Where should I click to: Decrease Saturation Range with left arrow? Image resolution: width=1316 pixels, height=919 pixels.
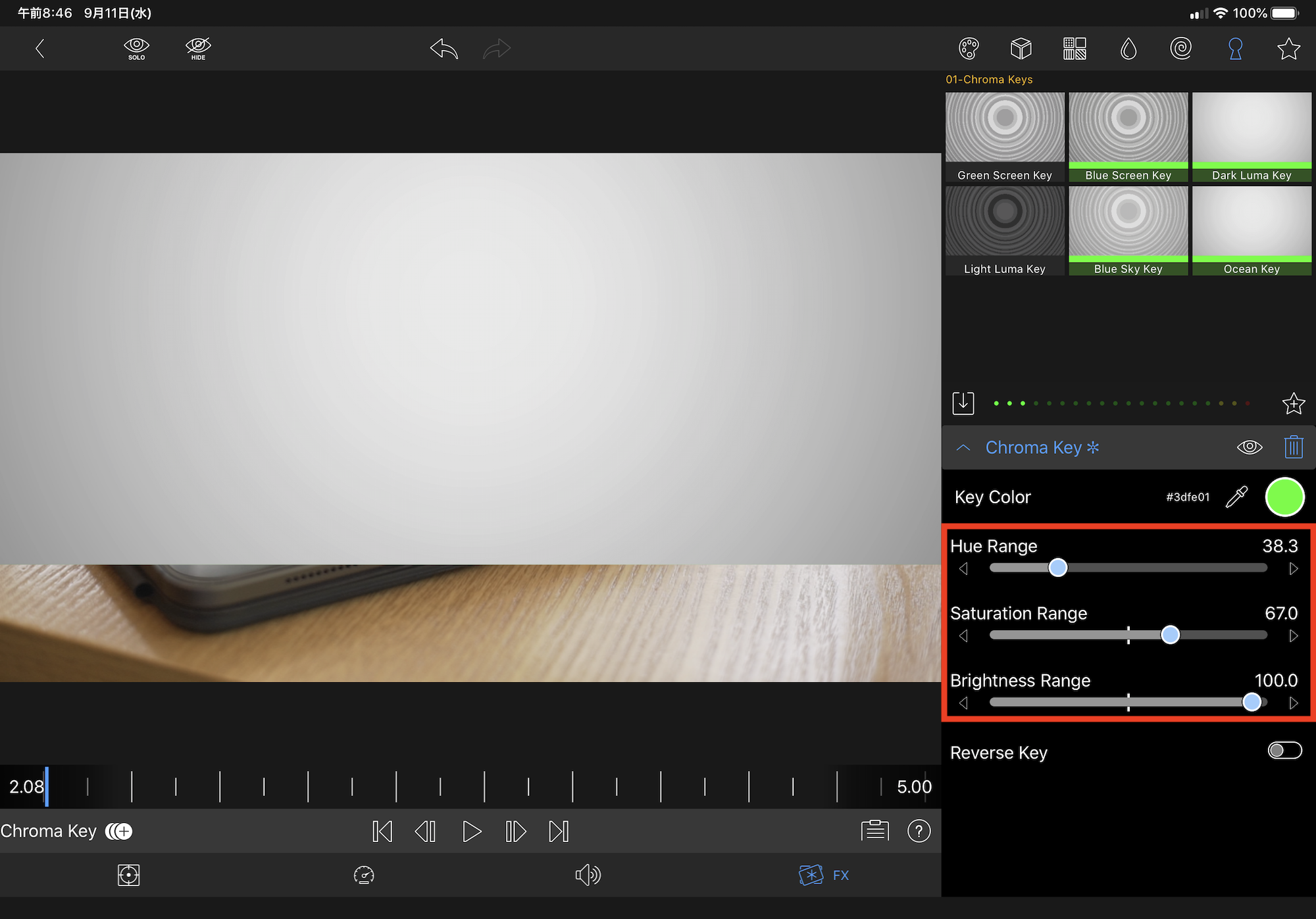(x=963, y=635)
